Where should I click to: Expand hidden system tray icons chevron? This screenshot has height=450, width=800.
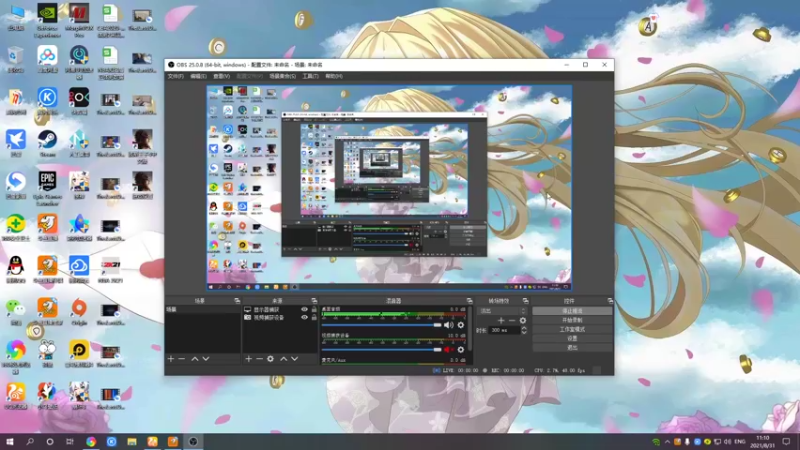[x=667, y=442]
